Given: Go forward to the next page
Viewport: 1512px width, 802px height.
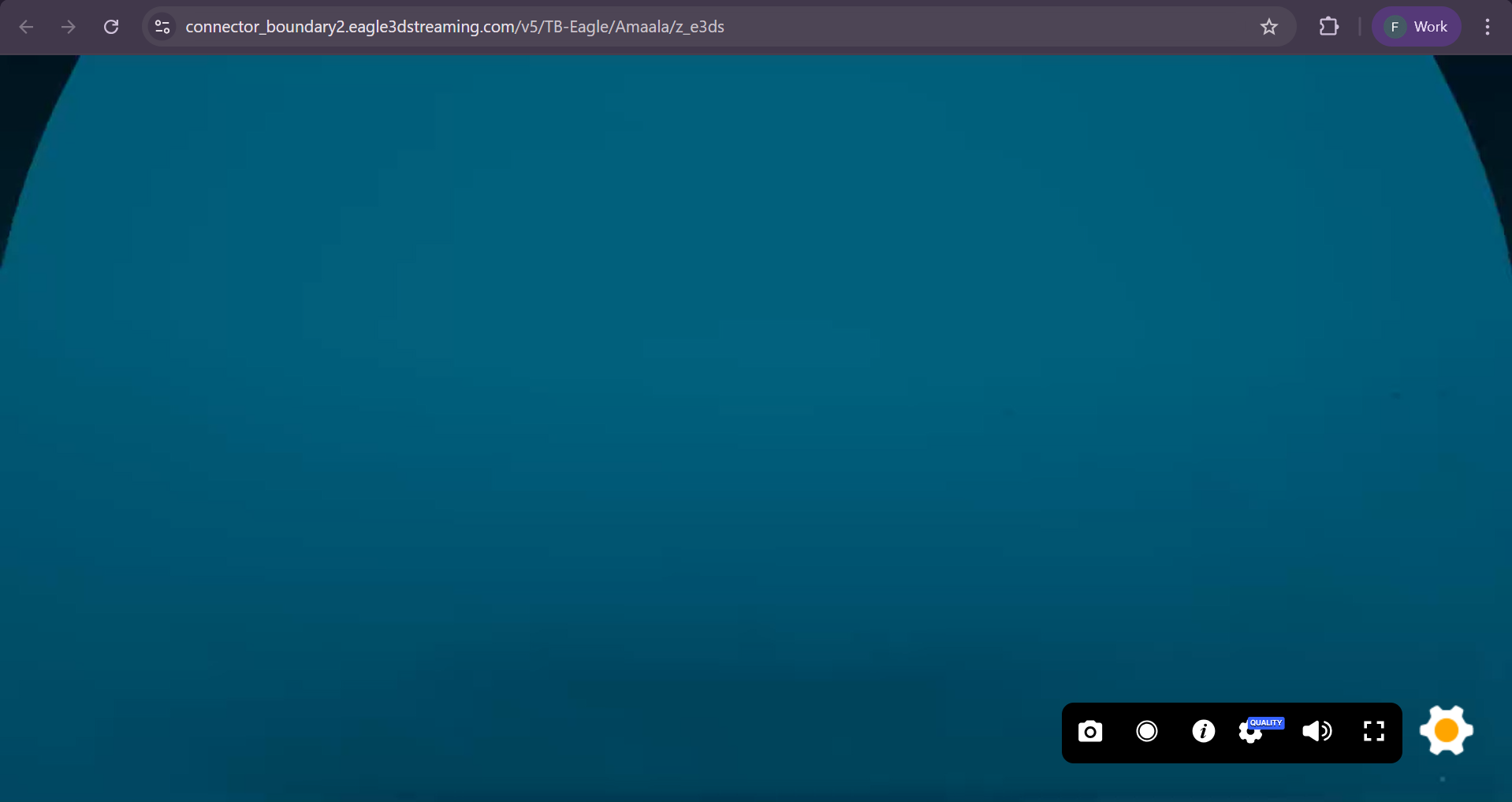Looking at the screenshot, I should point(69,27).
